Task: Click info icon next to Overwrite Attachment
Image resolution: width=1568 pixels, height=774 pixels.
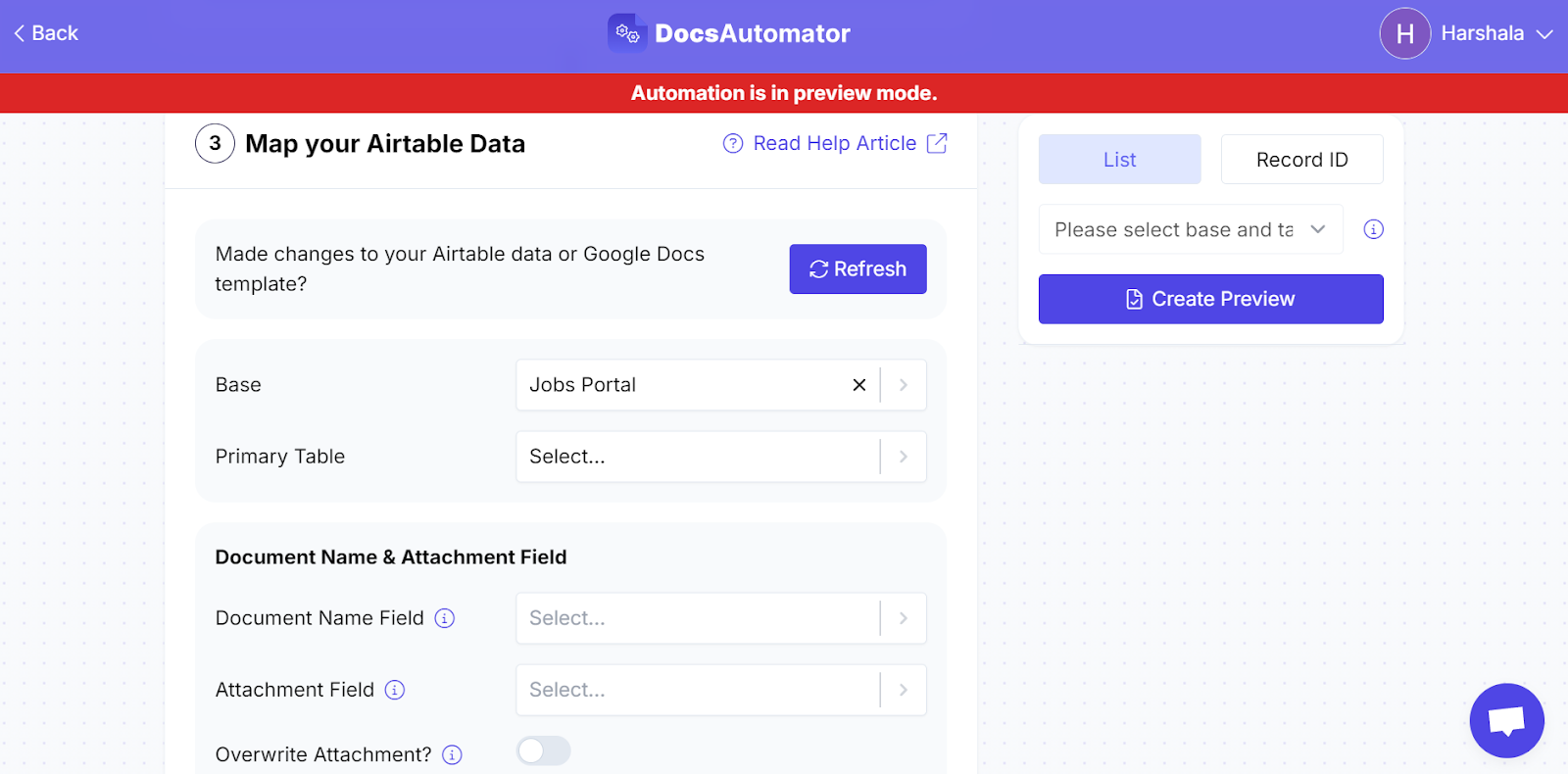Action: [x=452, y=754]
